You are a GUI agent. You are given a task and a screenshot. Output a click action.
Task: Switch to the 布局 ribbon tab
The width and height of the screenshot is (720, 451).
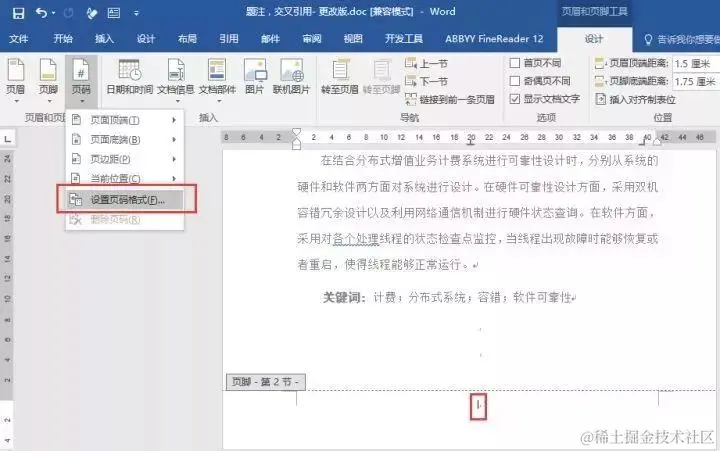(187, 39)
